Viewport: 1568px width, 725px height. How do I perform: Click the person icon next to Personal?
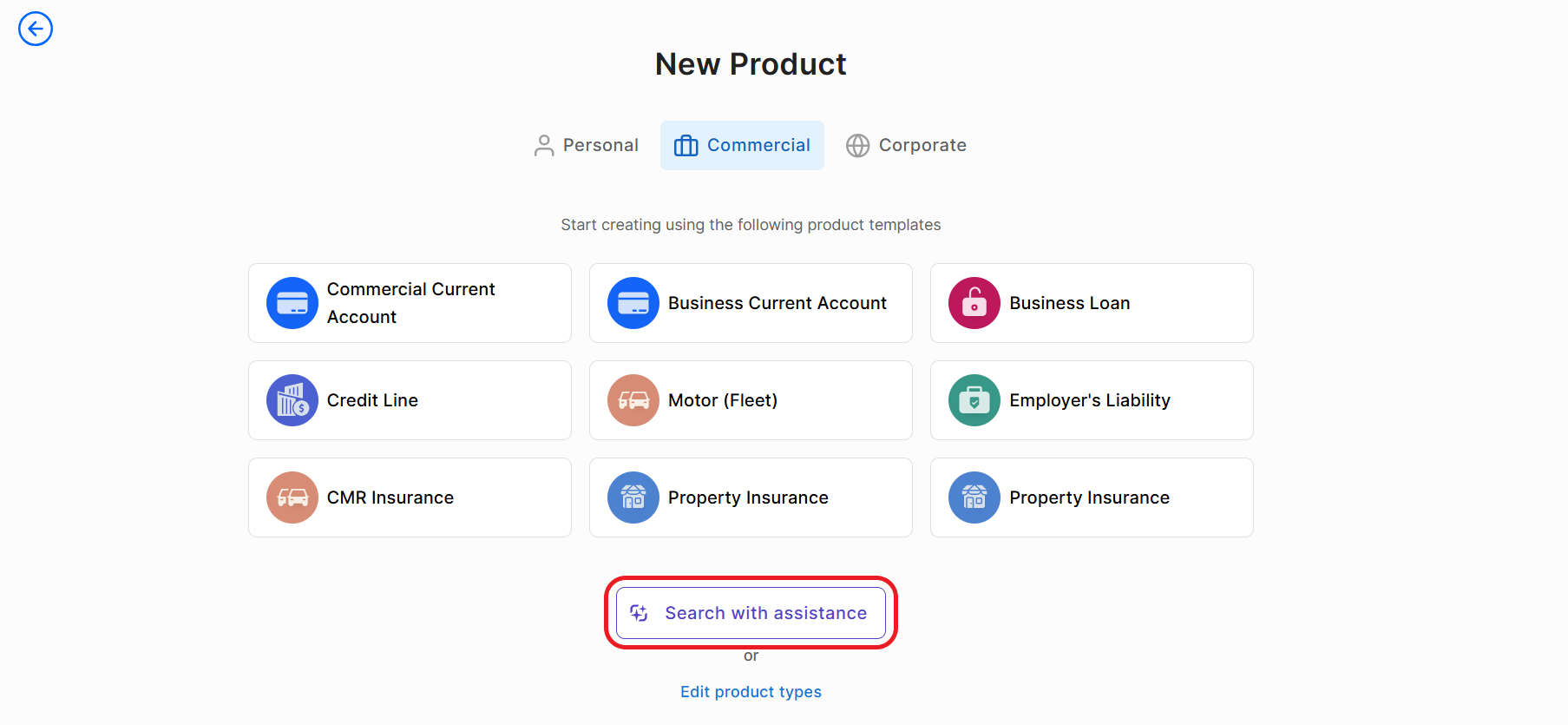pos(544,146)
